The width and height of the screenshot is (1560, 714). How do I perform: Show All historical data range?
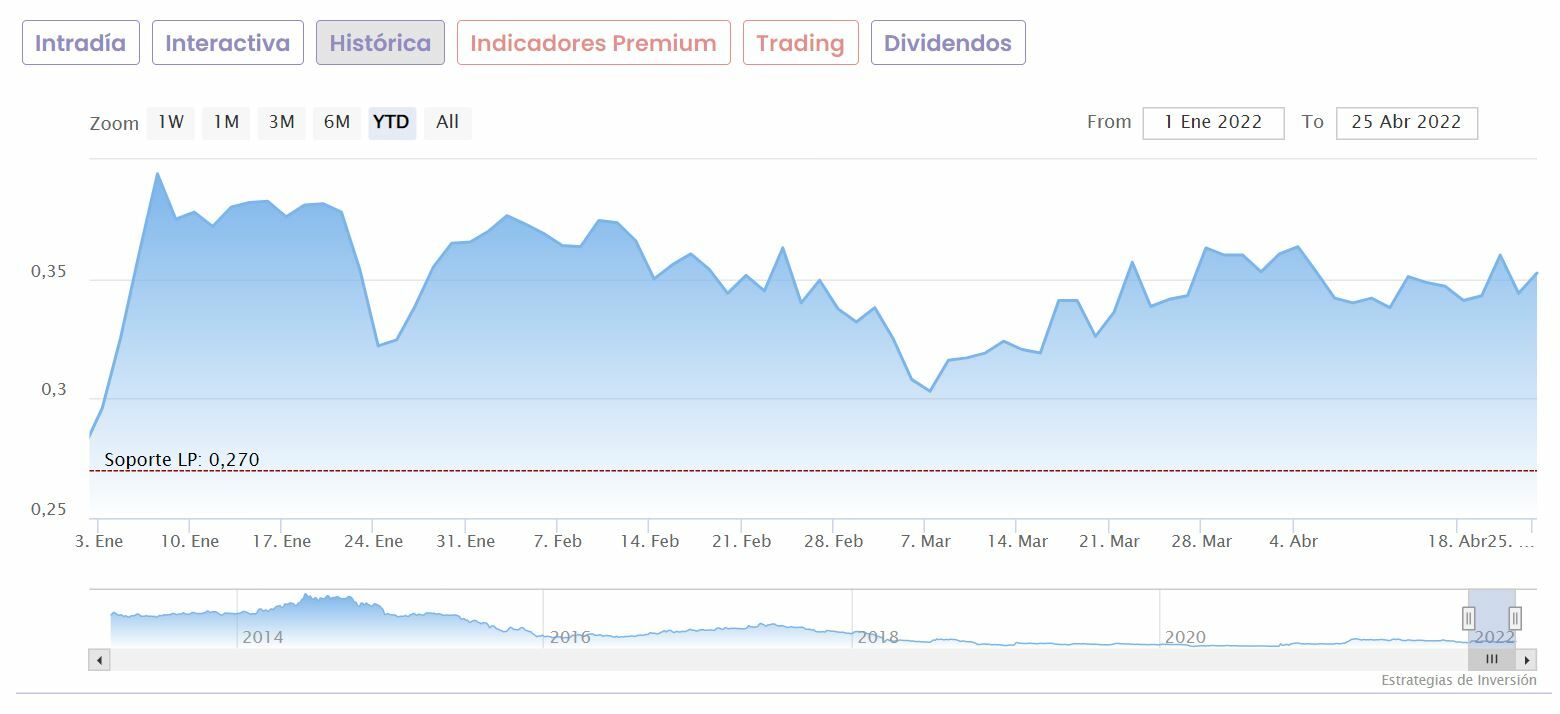point(447,122)
